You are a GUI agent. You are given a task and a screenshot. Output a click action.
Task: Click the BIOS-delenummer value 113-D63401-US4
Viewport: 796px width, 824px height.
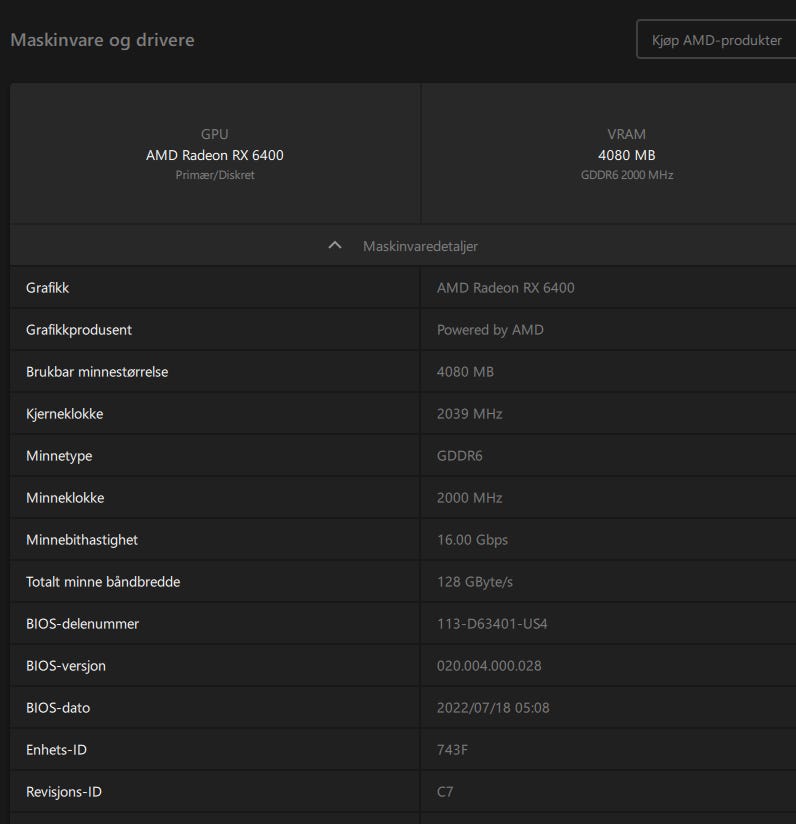click(492, 624)
